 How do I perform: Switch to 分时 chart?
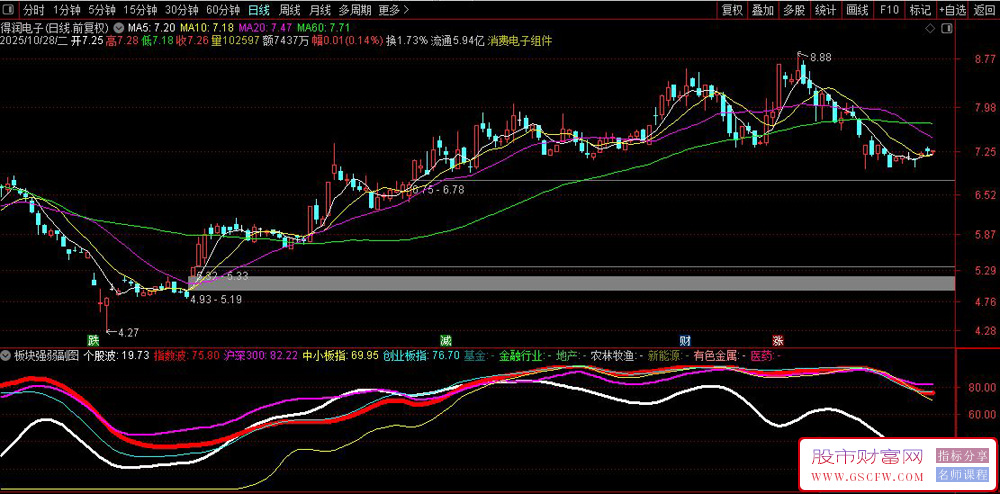tap(34, 10)
